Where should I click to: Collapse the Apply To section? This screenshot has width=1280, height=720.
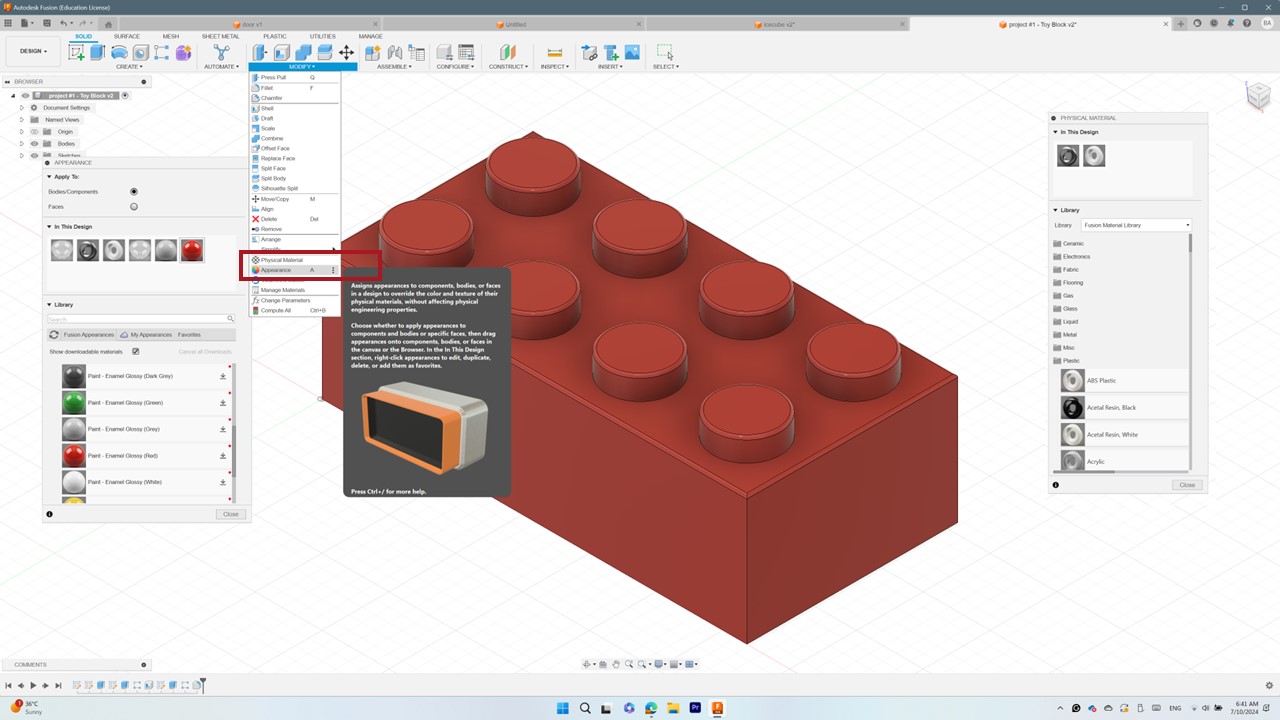tap(48, 176)
